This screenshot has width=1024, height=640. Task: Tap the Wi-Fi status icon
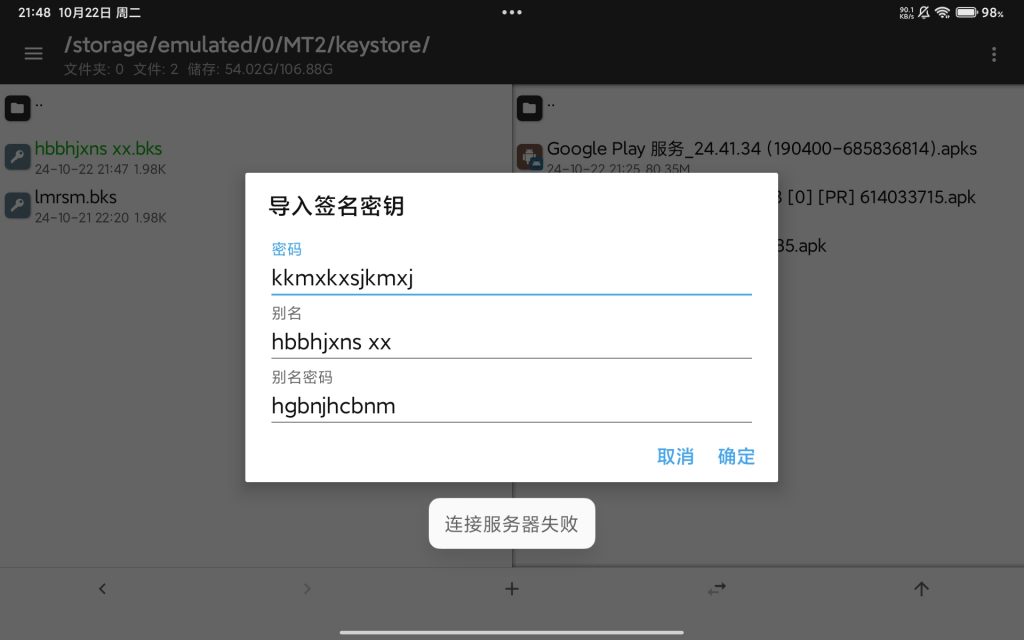942,12
